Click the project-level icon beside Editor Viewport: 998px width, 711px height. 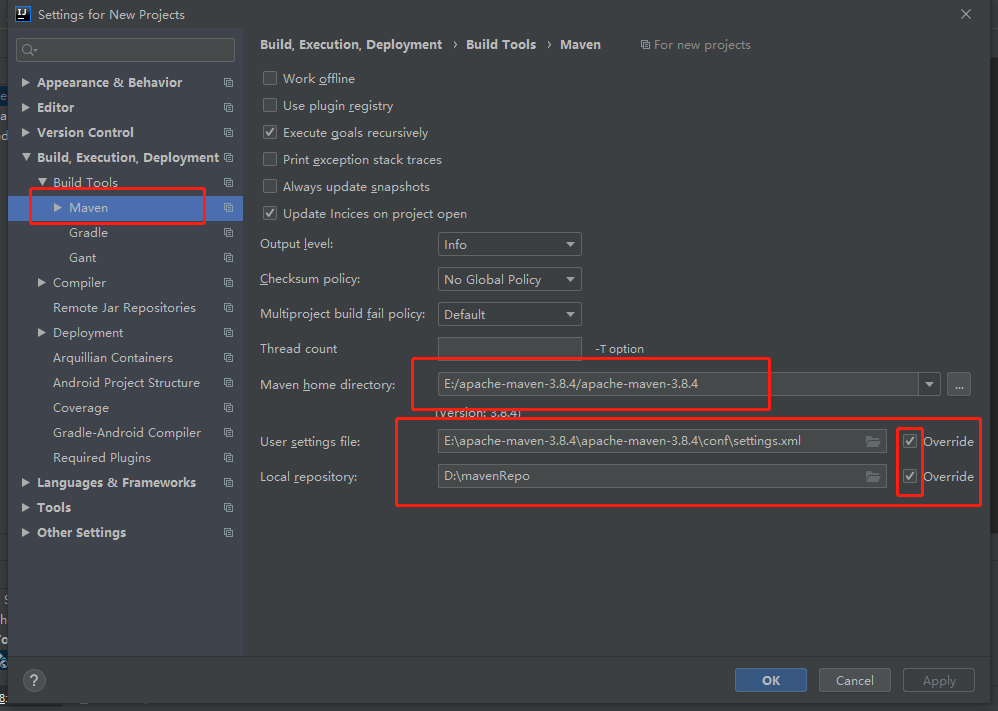(x=228, y=108)
